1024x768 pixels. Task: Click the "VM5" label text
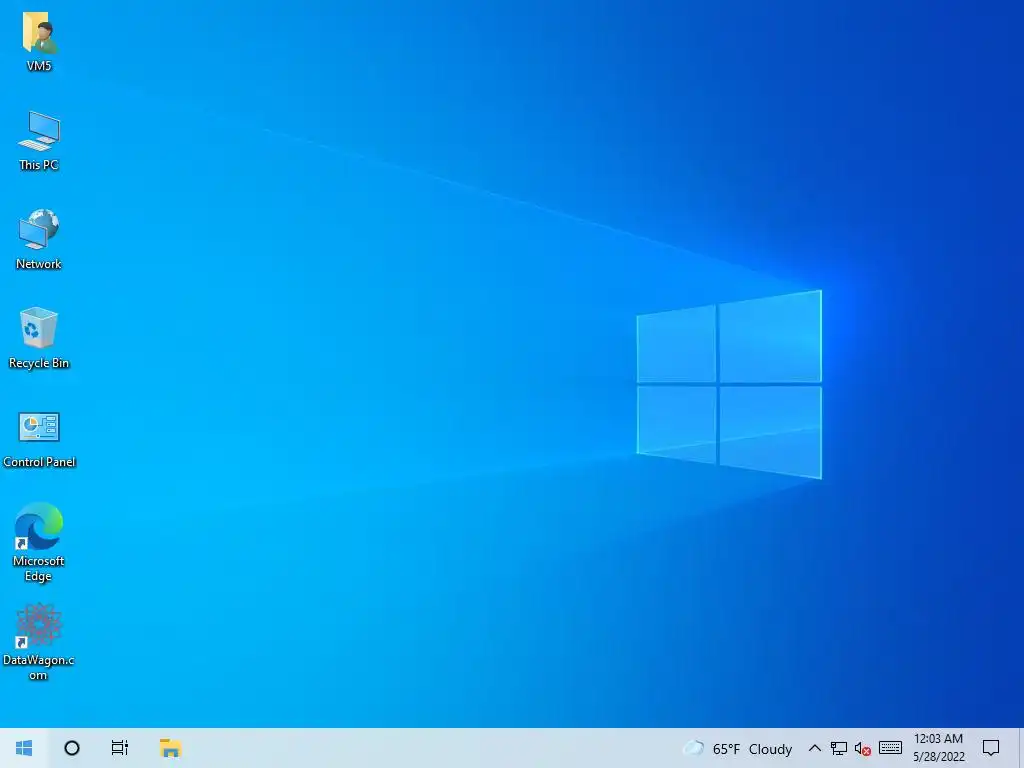(39, 65)
